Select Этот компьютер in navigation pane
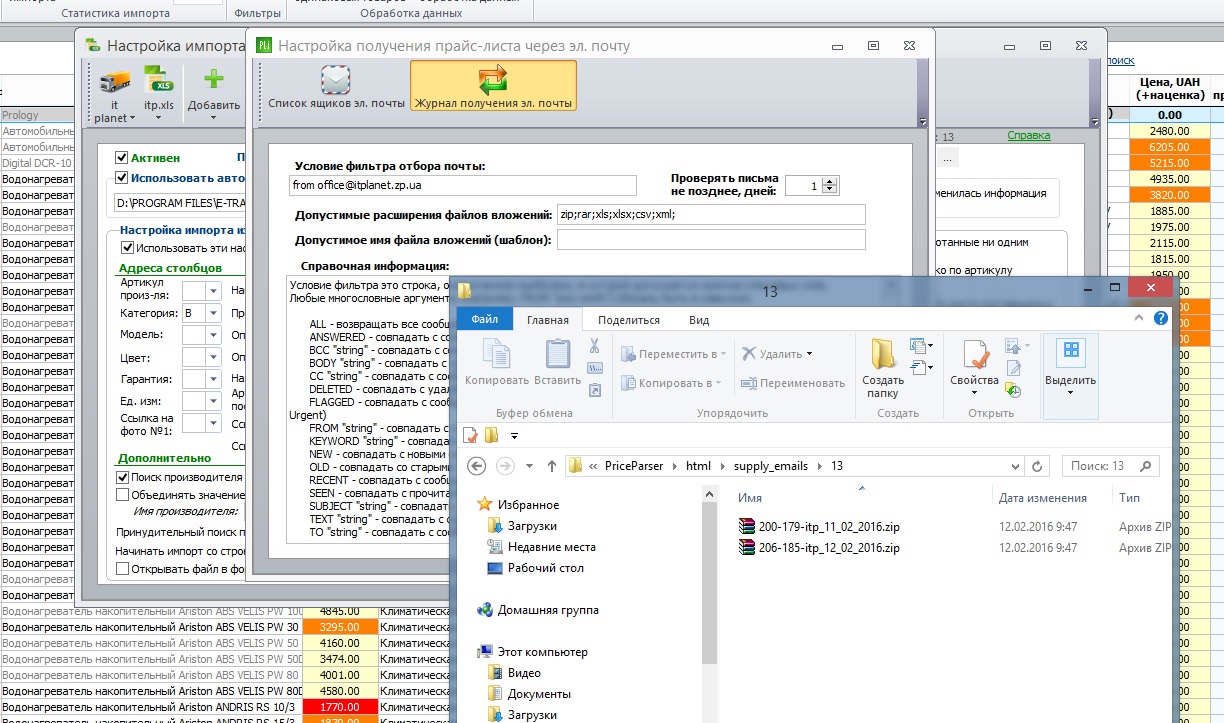This screenshot has height=723, width=1224. click(545, 652)
